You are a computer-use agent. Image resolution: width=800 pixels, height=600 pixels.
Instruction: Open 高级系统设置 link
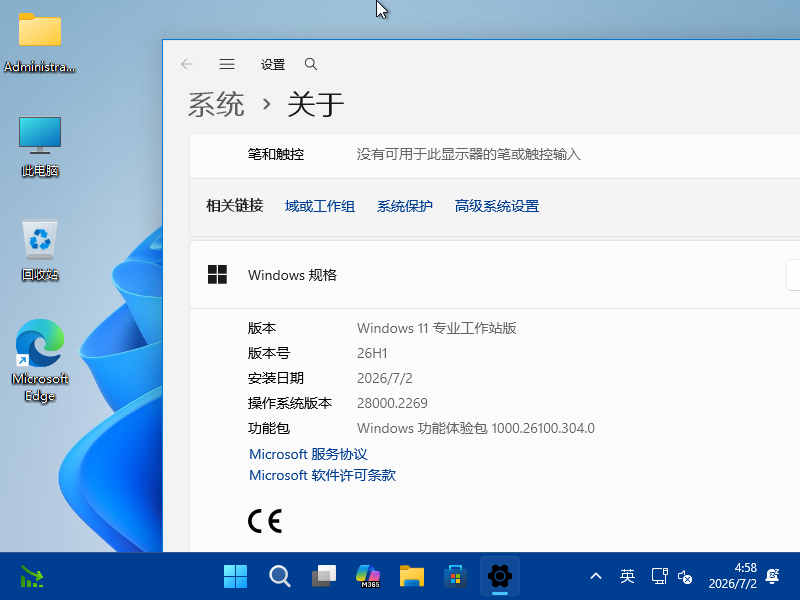point(497,206)
